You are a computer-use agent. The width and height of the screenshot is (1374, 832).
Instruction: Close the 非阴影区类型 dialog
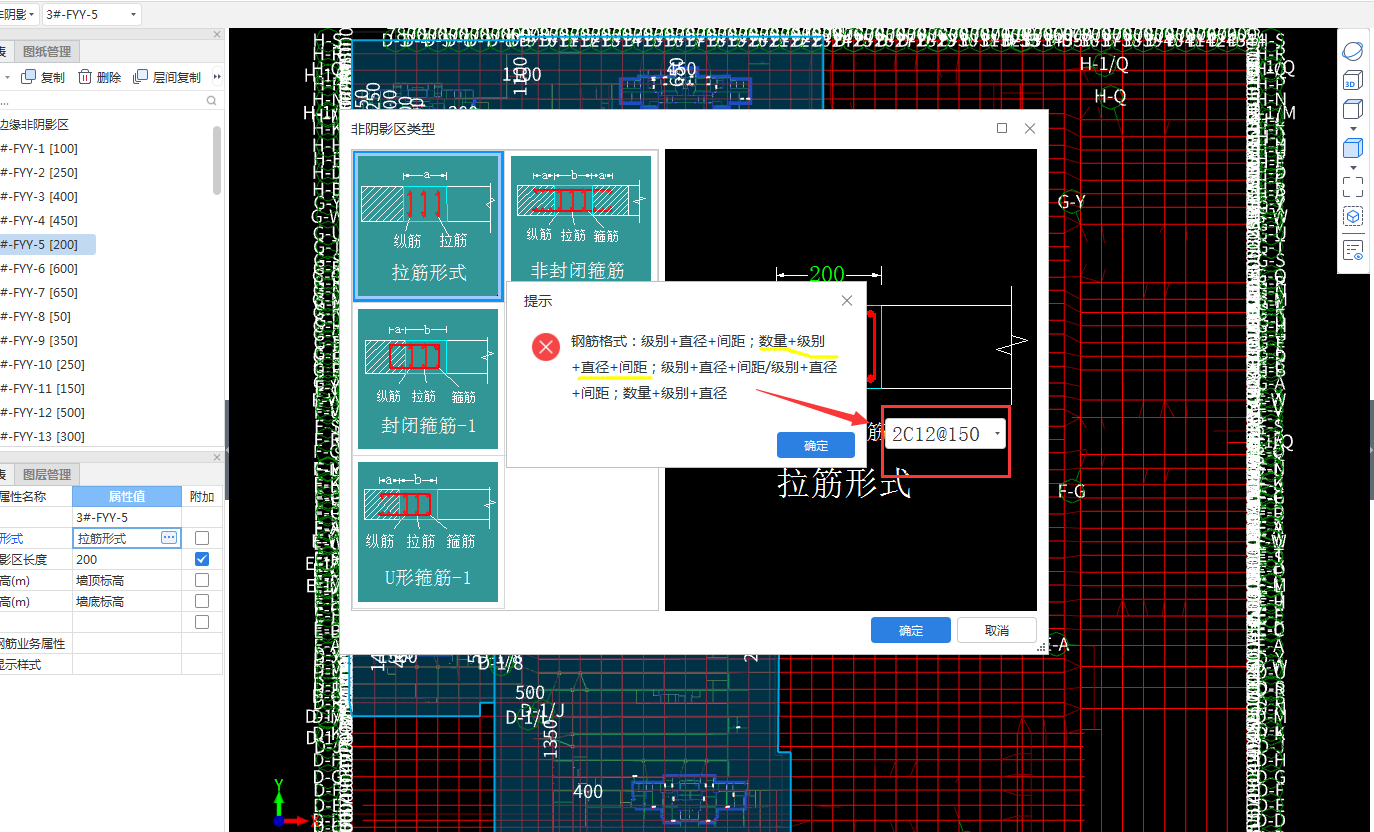(1030, 128)
